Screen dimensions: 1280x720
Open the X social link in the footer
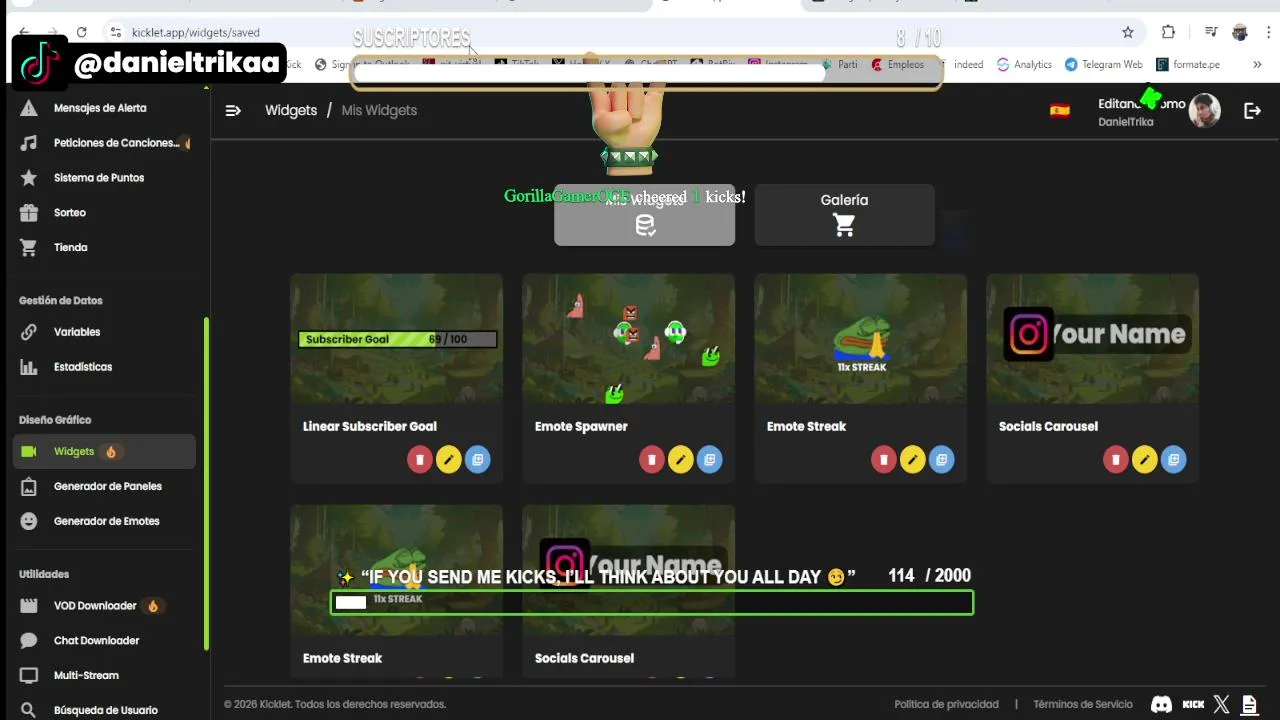1221,704
